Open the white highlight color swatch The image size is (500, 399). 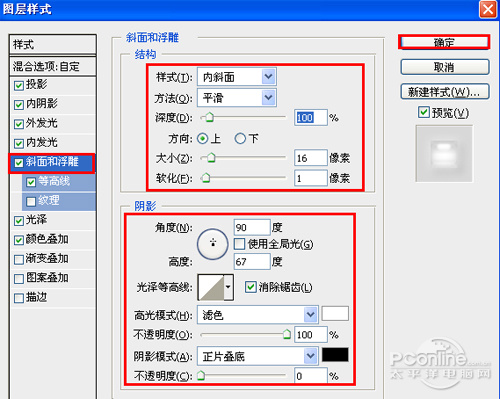pos(335,314)
